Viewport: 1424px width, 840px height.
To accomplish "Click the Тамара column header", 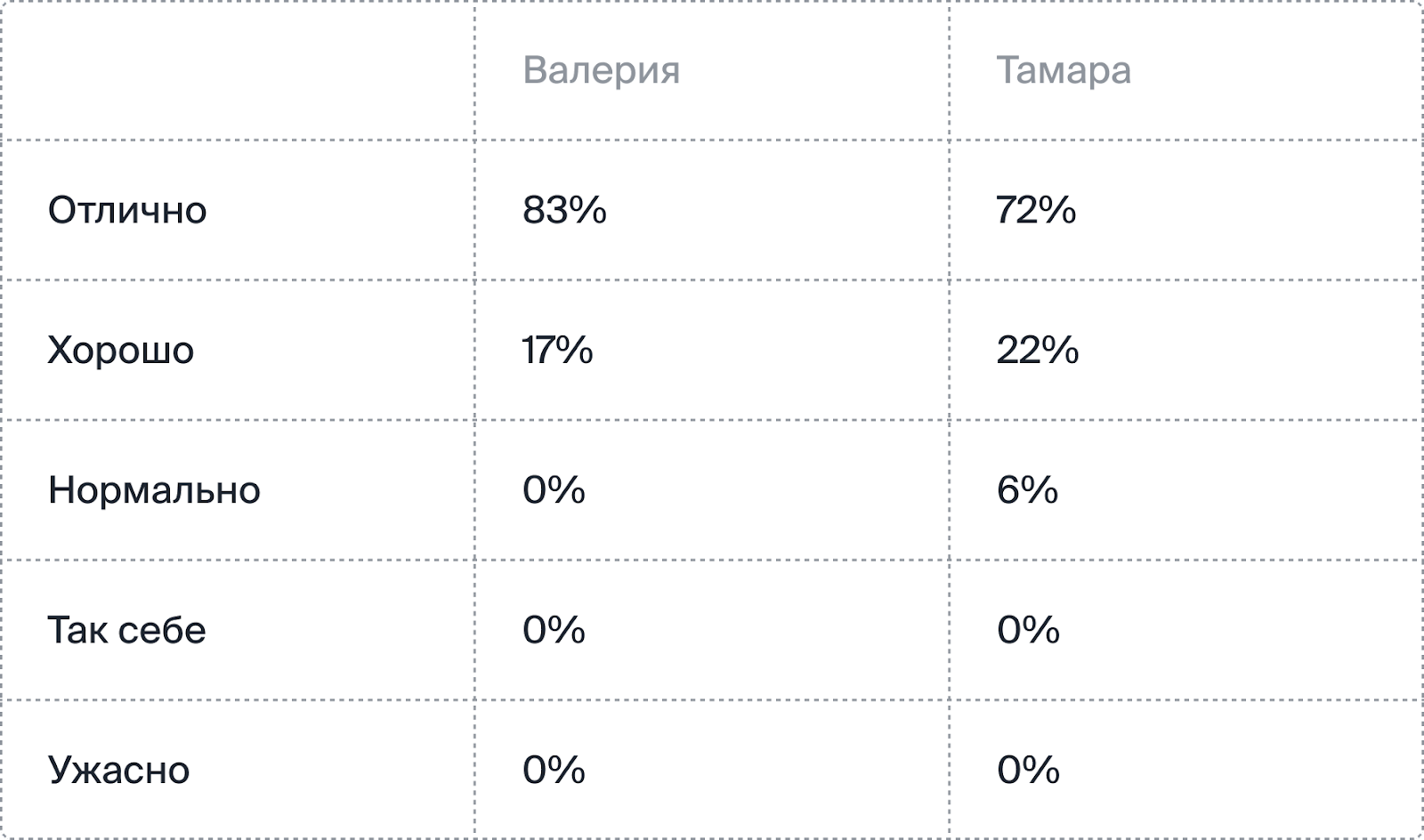I will click(1064, 70).
